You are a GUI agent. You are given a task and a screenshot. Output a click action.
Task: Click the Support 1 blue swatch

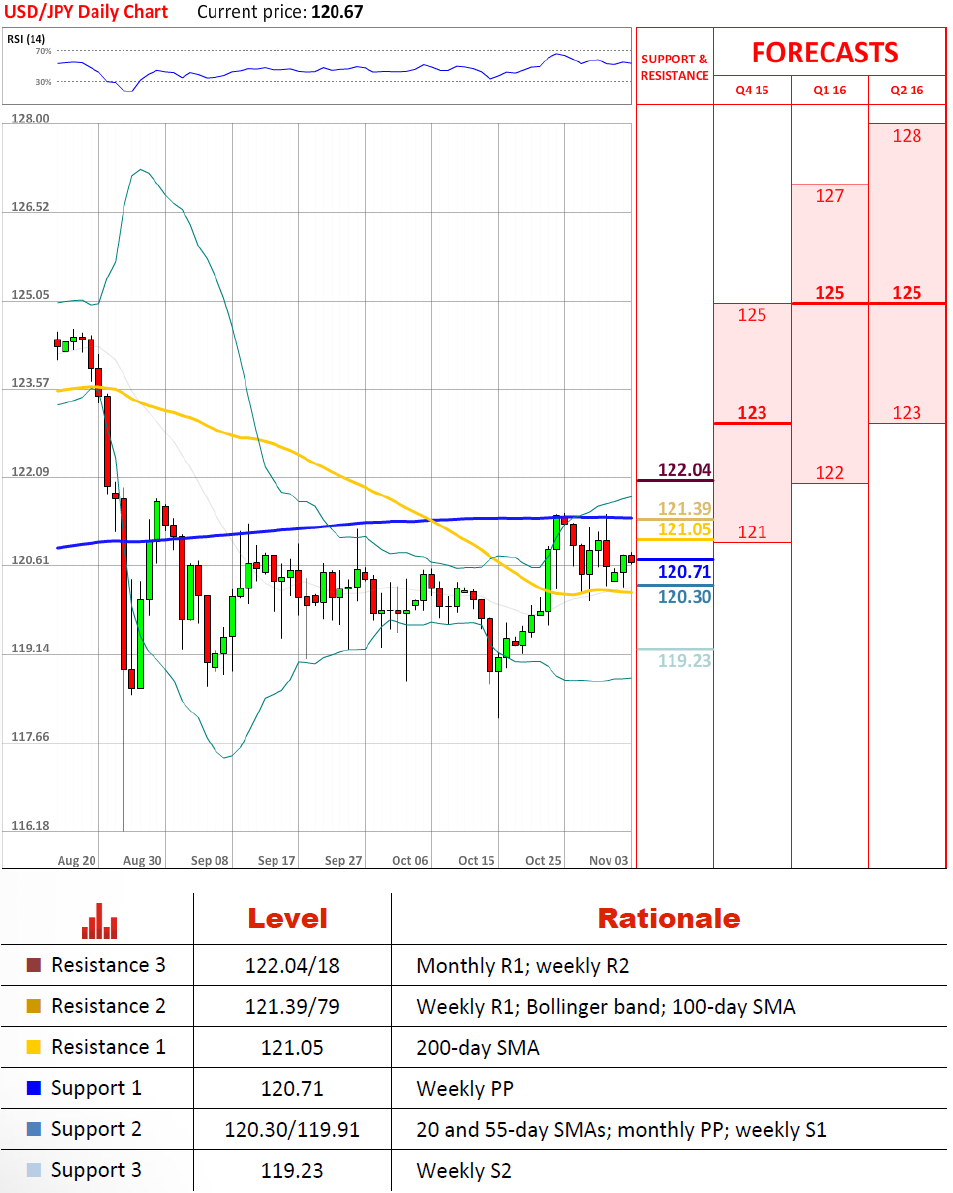coord(33,1088)
